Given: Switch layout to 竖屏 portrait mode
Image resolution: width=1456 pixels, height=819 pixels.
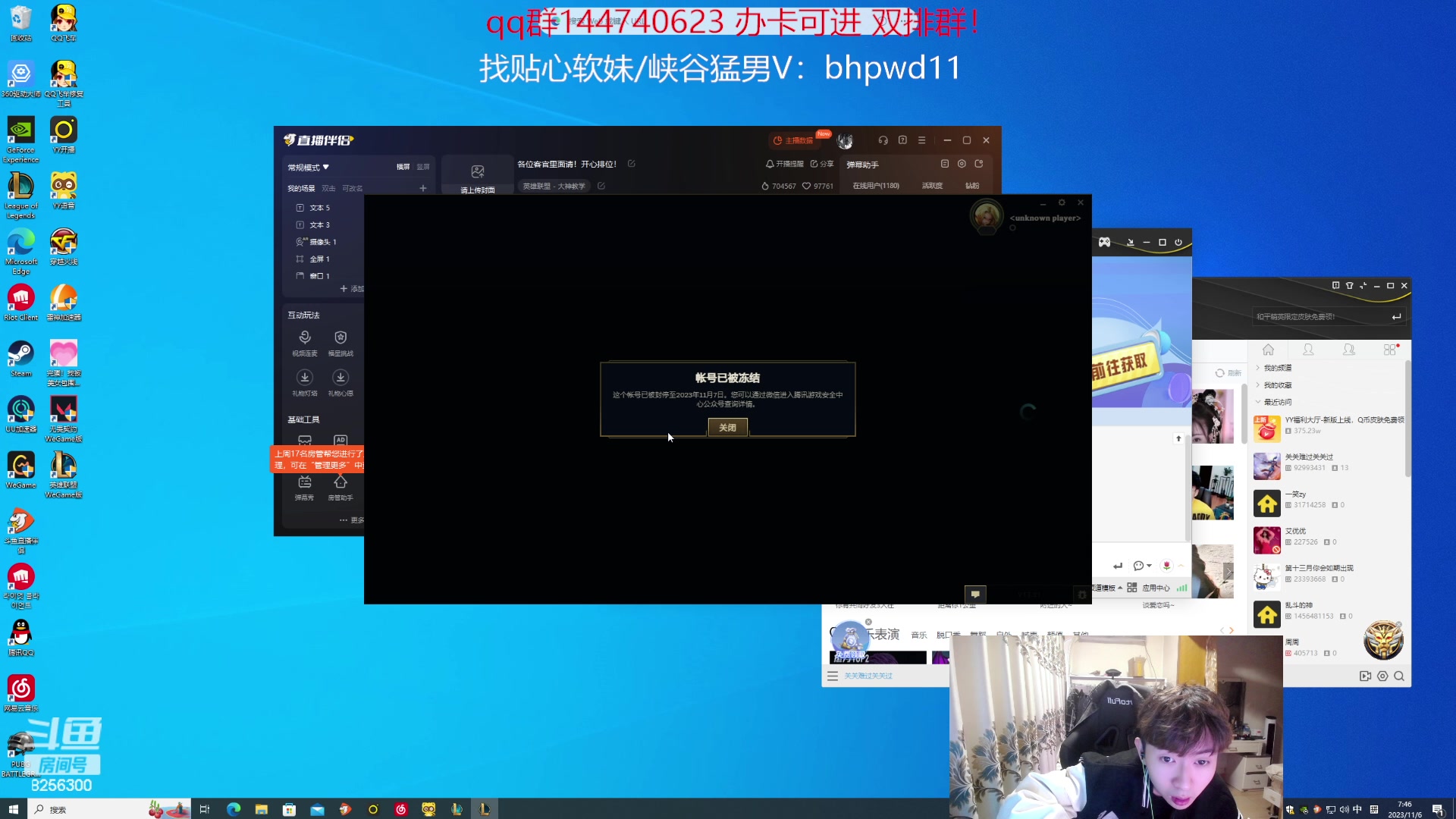Looking at the screenshot, I should (x=422, y=167).
